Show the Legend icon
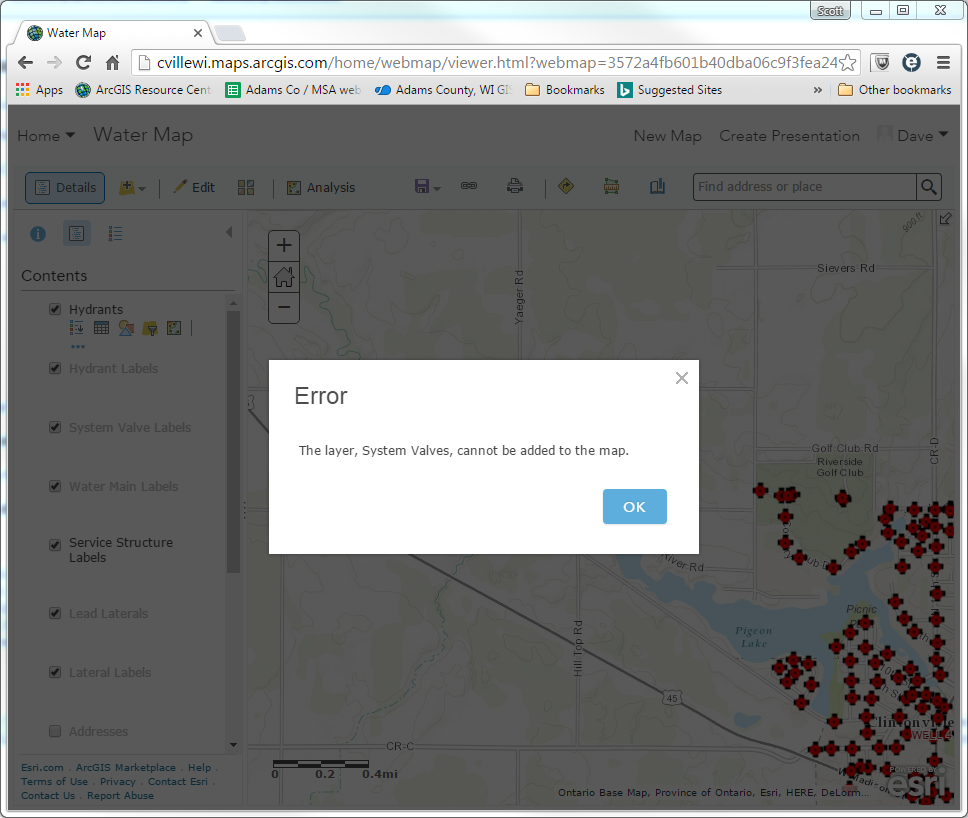This screenshot has height=818, width=968. pyautogui.click(x=115, y=233)
